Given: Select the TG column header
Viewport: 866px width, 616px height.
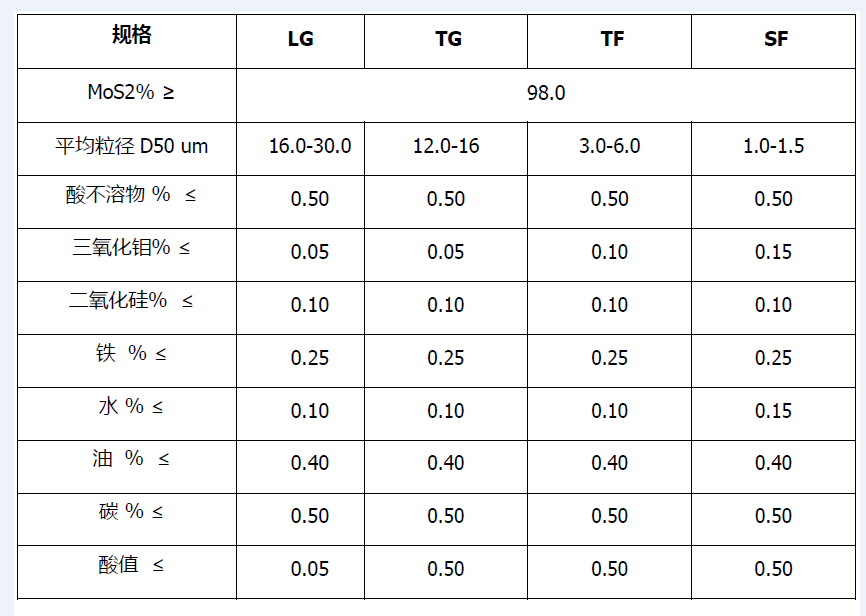Looking at the screenshot, I should tap(448, 40).
